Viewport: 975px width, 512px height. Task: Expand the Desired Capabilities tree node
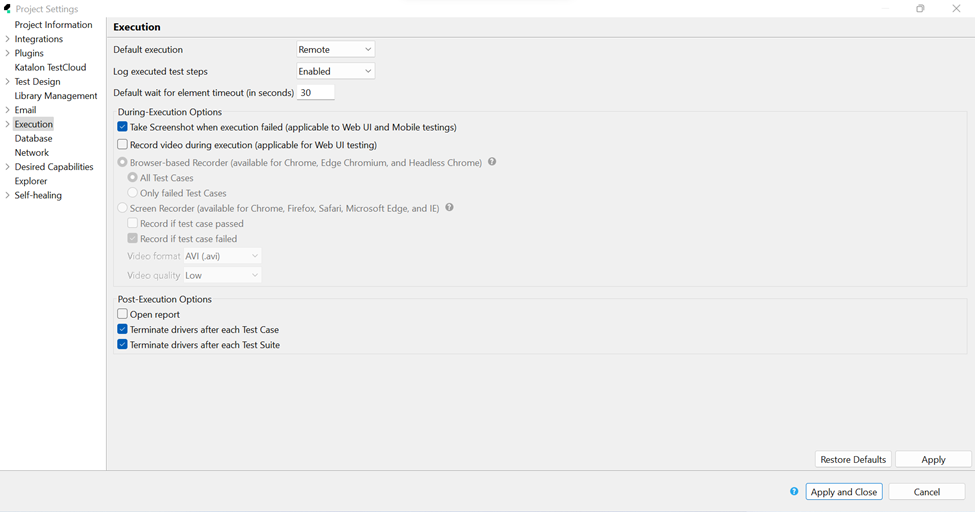pos(8,167)
